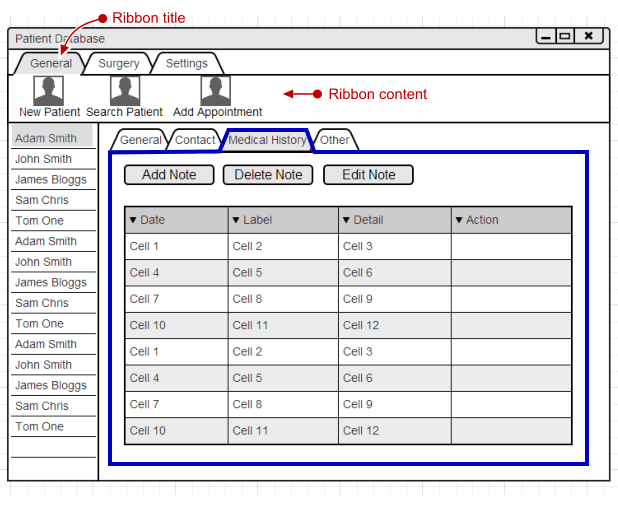This screenshot has width=618, height=505.
Task: Click the Add Note button
Action: [169, 175]
